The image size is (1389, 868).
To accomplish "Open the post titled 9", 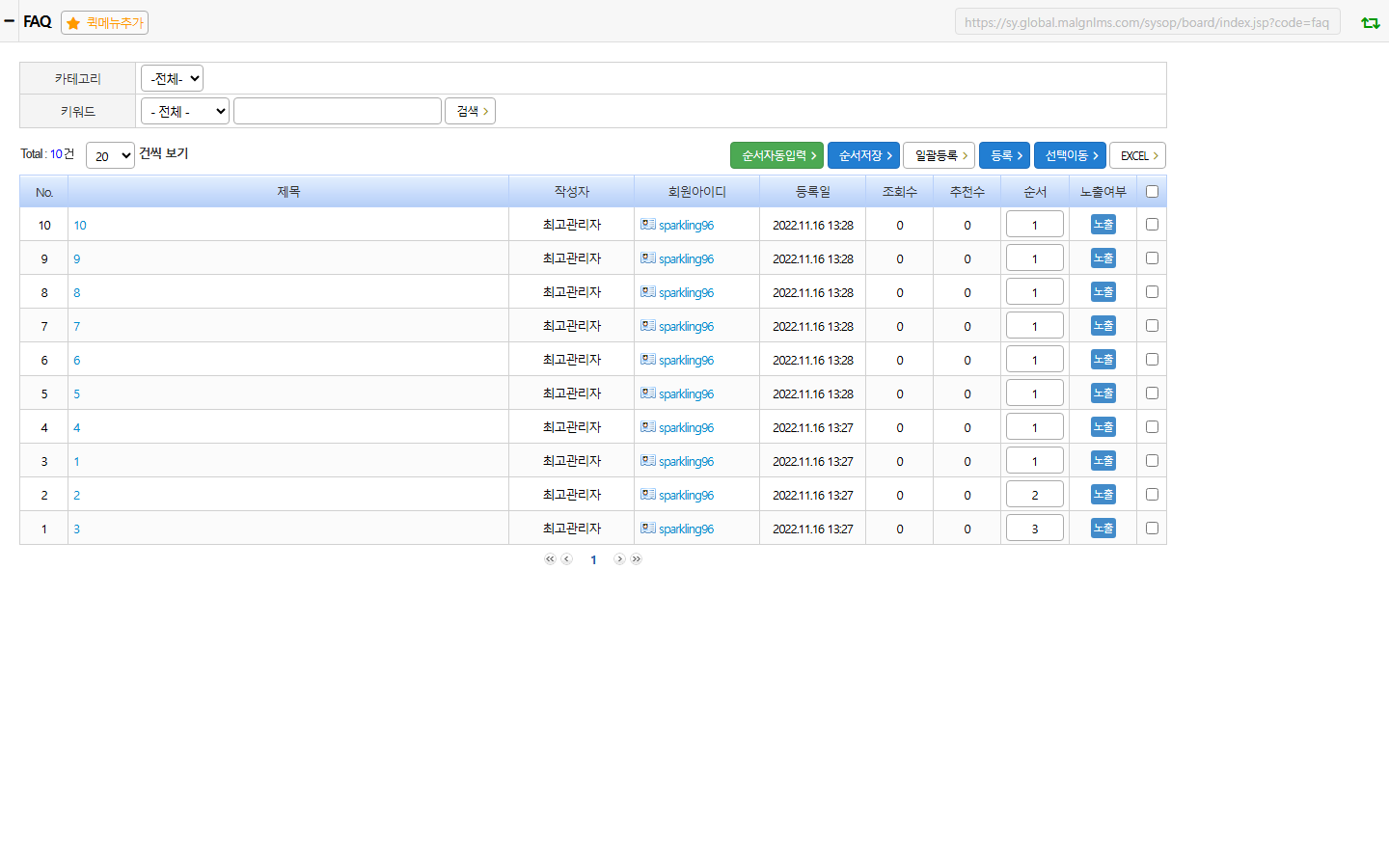I will click(x=77, y=258).
